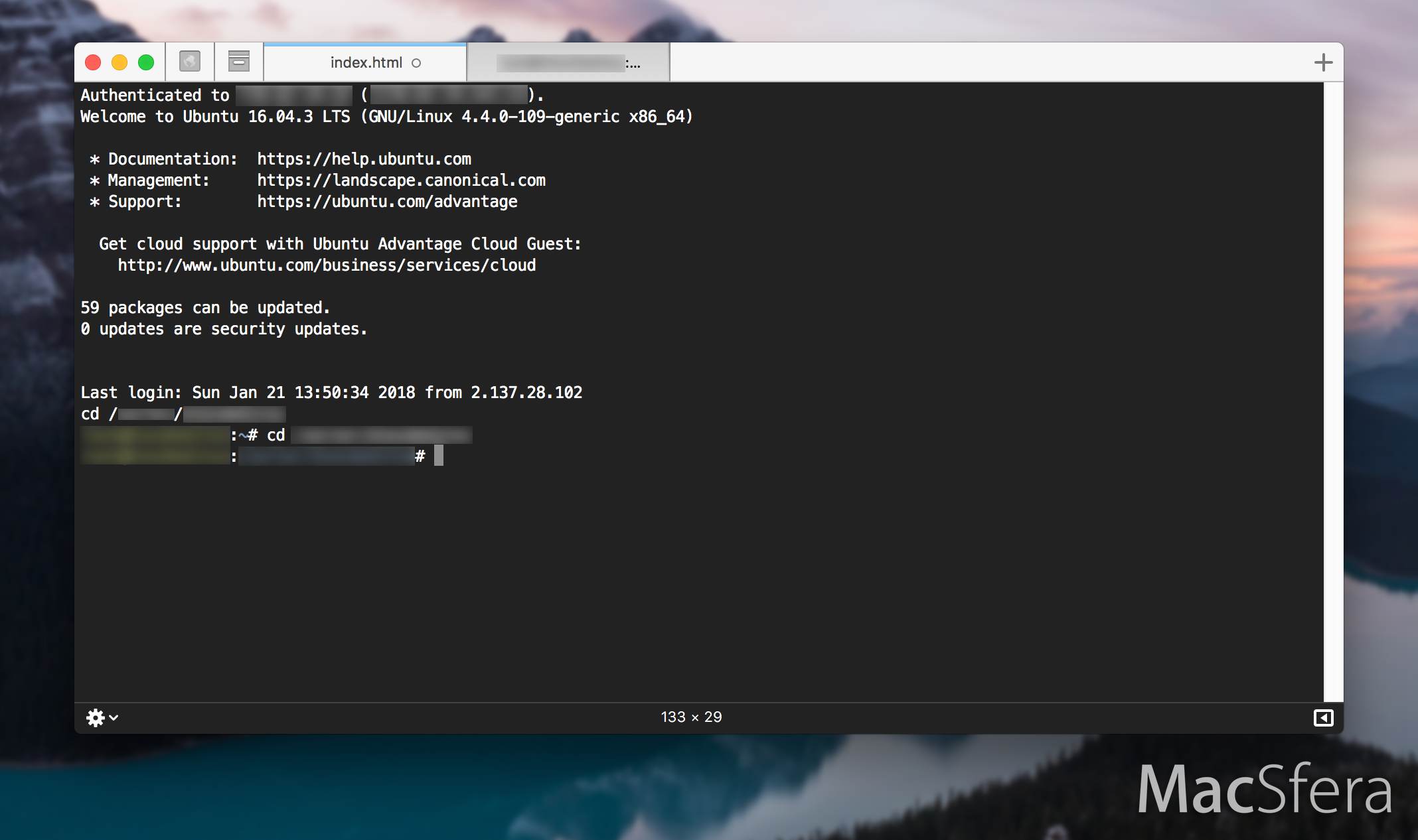Close the window with the red button
This screenshot has width=1418, height=840.
93,62
